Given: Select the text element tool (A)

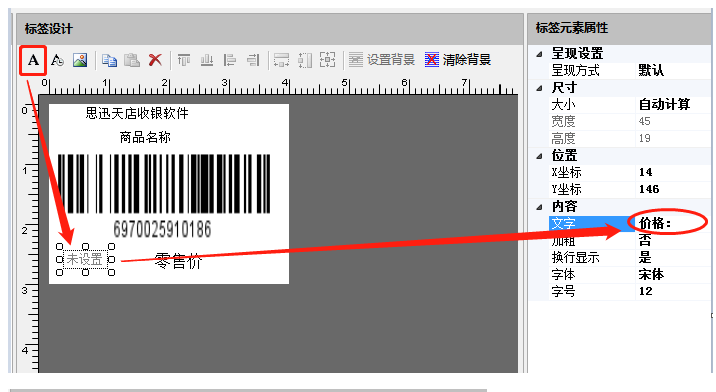Looking at the screenshot, I should pyautogui.click(x=33, y=60).
